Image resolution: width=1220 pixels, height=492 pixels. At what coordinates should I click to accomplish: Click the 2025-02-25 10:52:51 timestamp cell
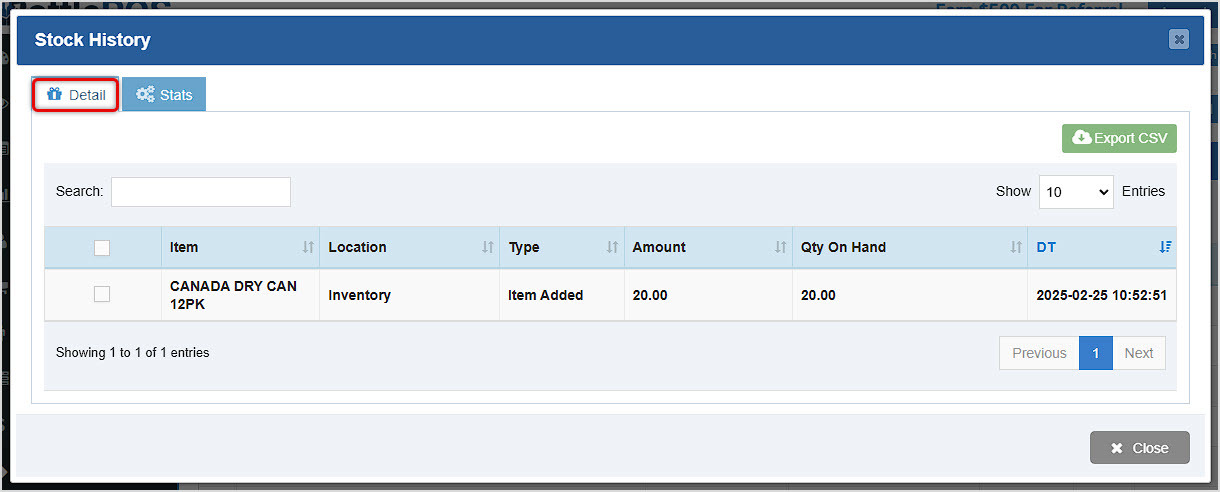pos(1102,295)
